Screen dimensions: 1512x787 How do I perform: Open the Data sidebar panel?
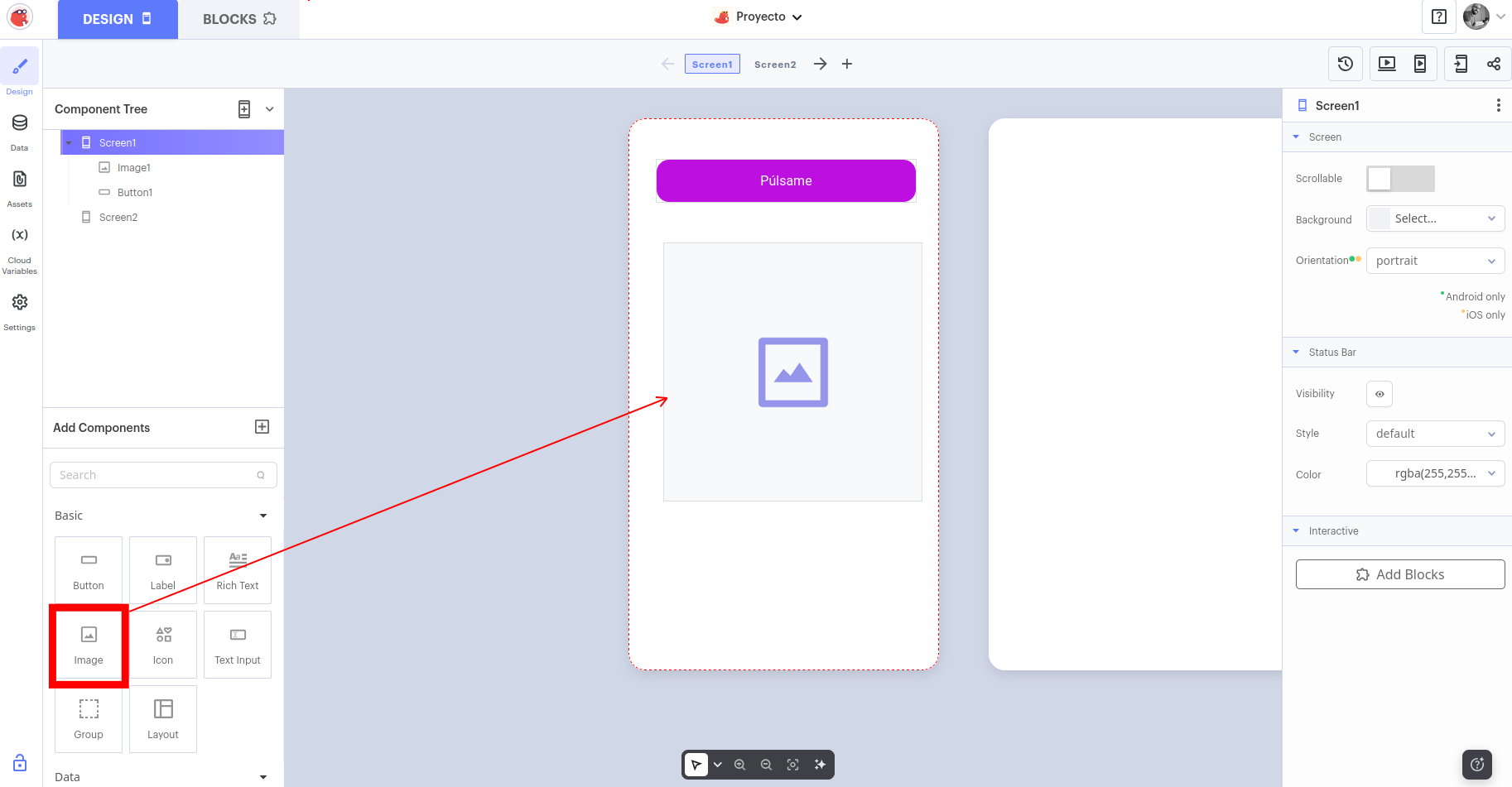click(x=20, y=131)
